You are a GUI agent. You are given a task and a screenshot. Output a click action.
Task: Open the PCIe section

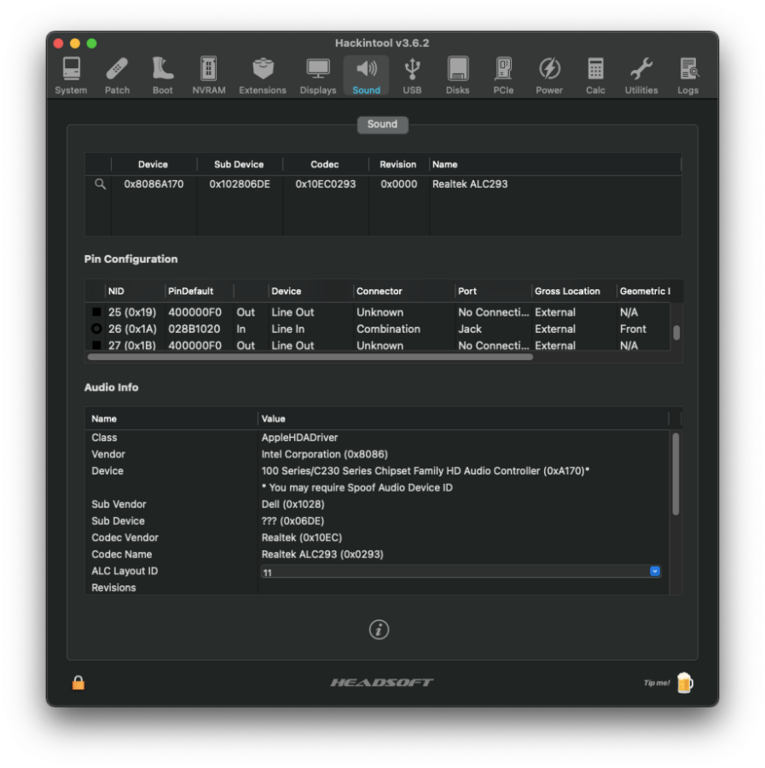(503, 75)
